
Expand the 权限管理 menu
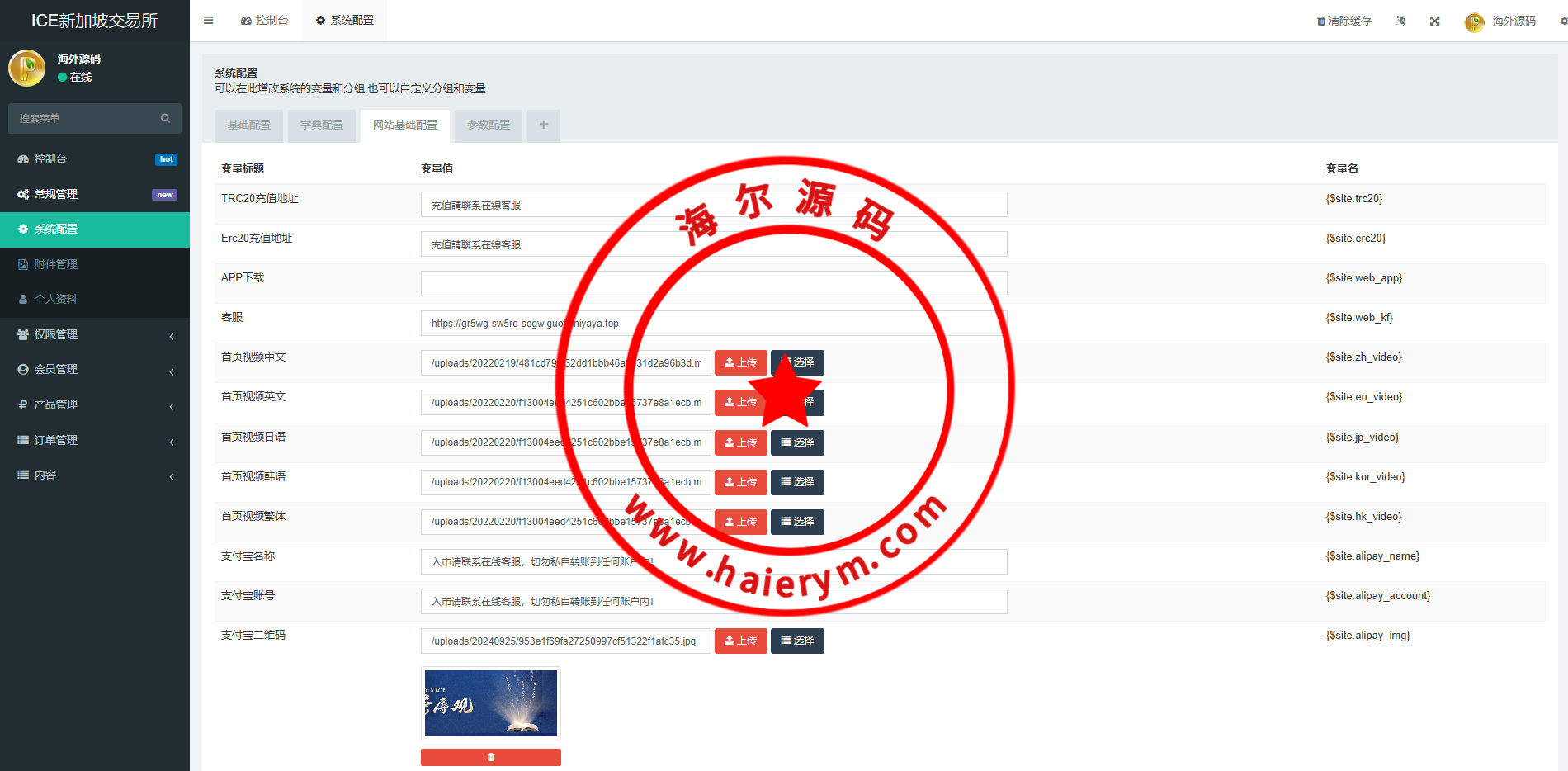click(95, 335)
